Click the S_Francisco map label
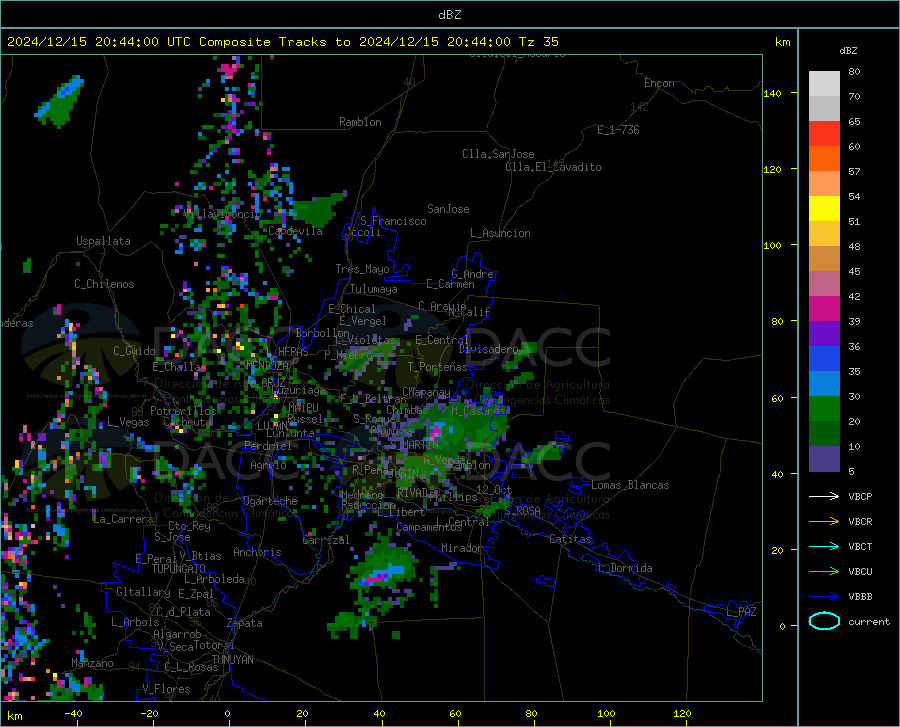 393,221
